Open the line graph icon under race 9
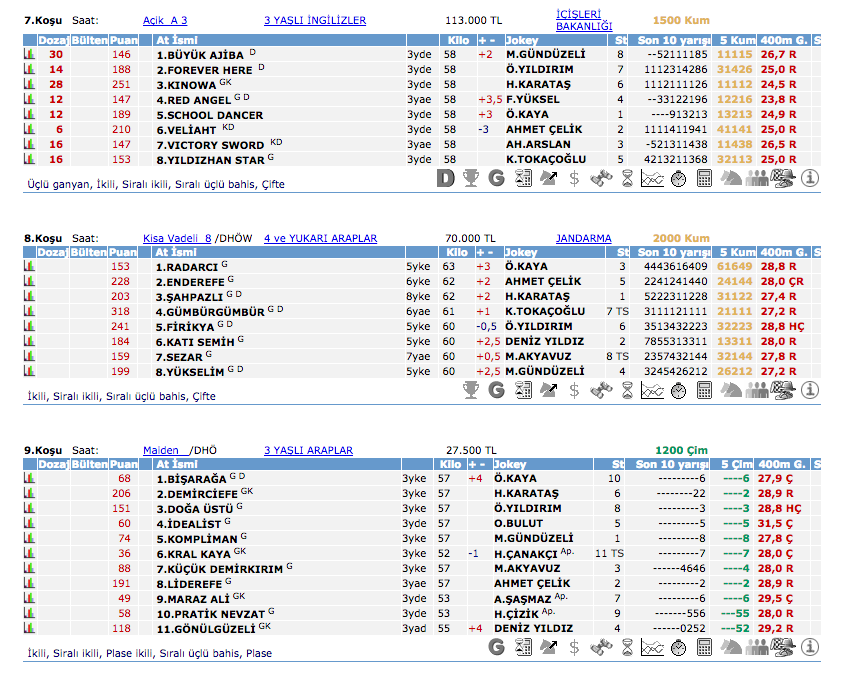 (x=652, y=647)
